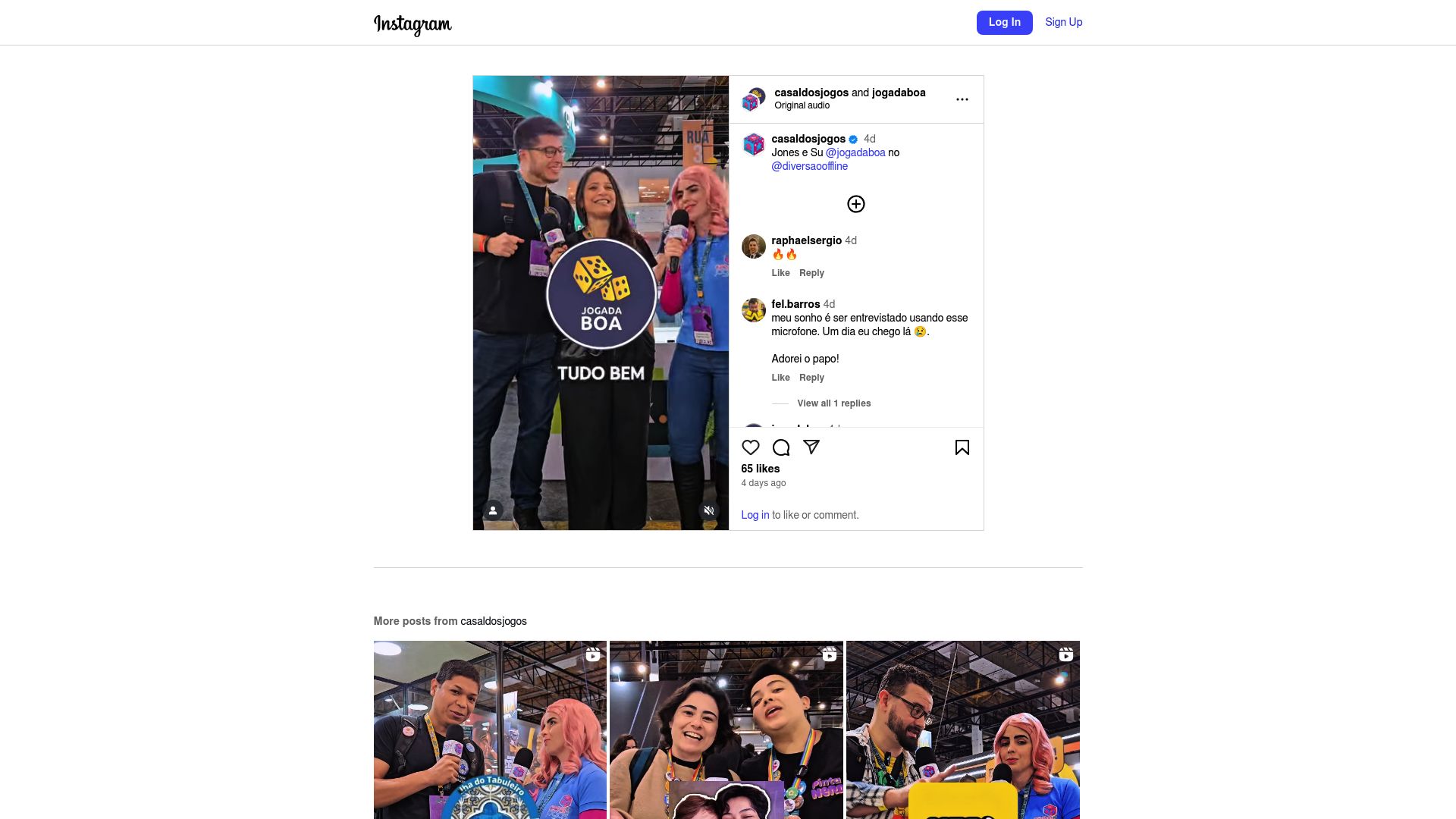Open first reel thumbnail in More posts
The width and height of the screenshot is (1456, 819).
(x=490, y=730)
